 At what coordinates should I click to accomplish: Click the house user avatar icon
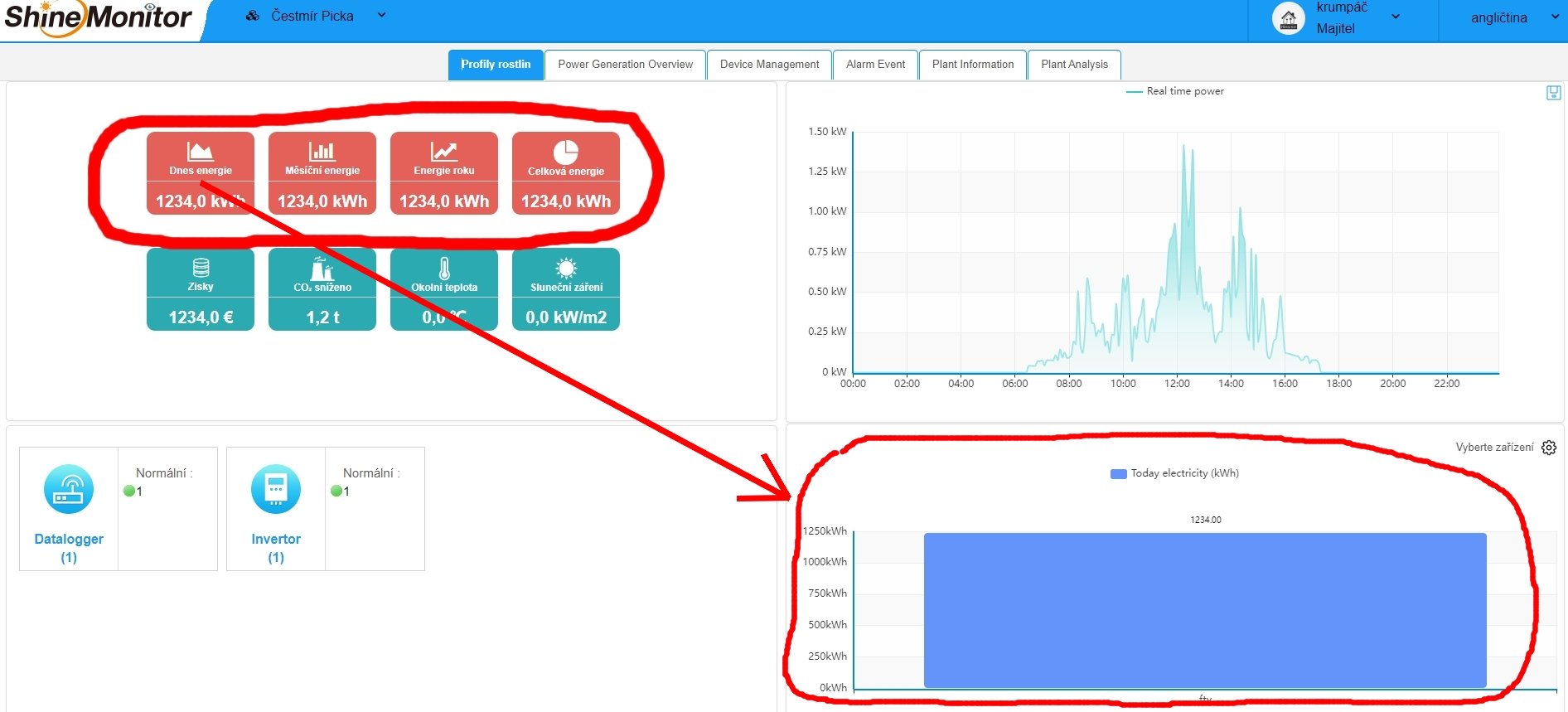pos(1289,18)
